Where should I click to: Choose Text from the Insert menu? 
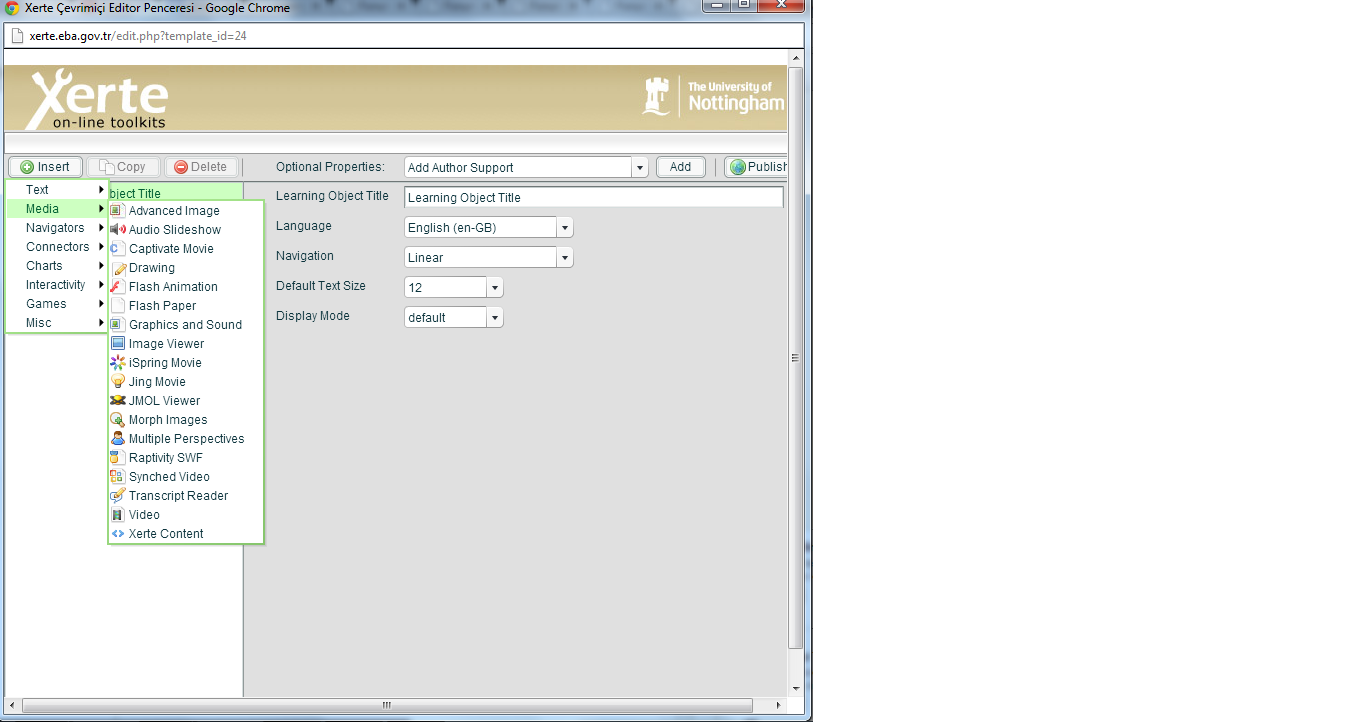(x=57, y=189)
